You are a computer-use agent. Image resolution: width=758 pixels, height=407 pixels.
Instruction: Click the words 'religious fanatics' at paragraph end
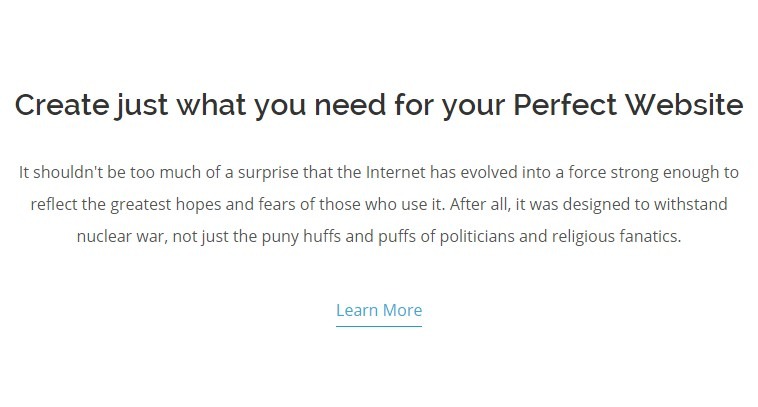(x=616, y=236)
